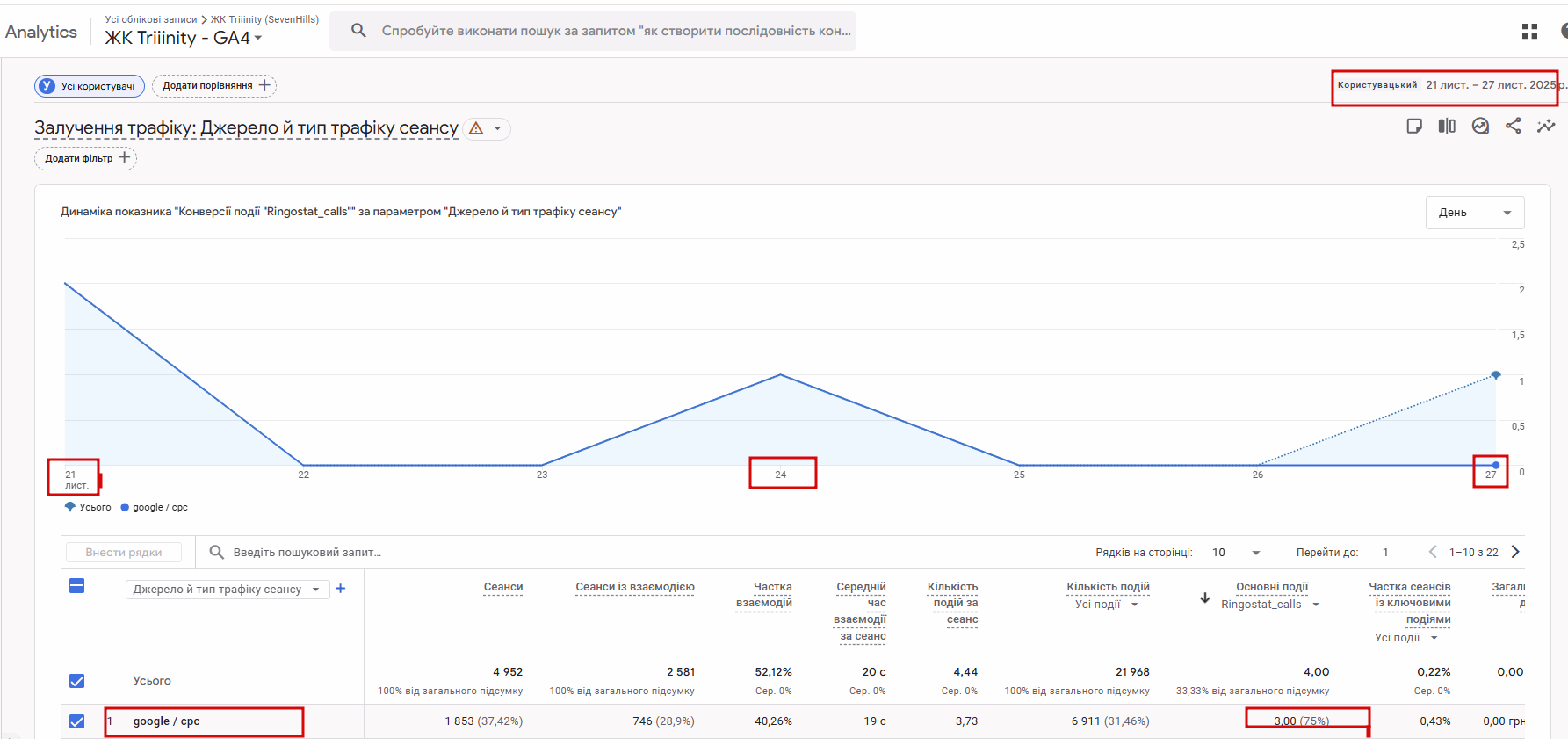Click the chart x-axis label 24
1568x739 pixels.
pos(781,475)
